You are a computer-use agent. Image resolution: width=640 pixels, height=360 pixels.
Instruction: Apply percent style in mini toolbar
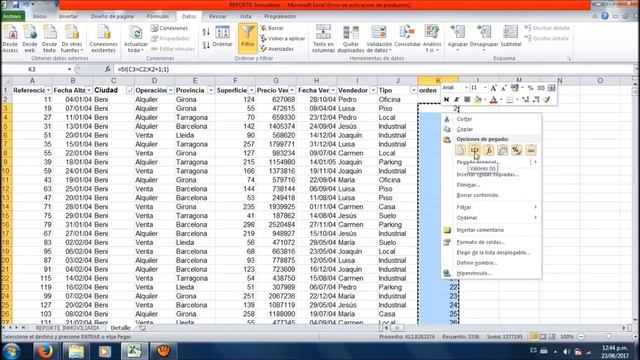[530, 88]
